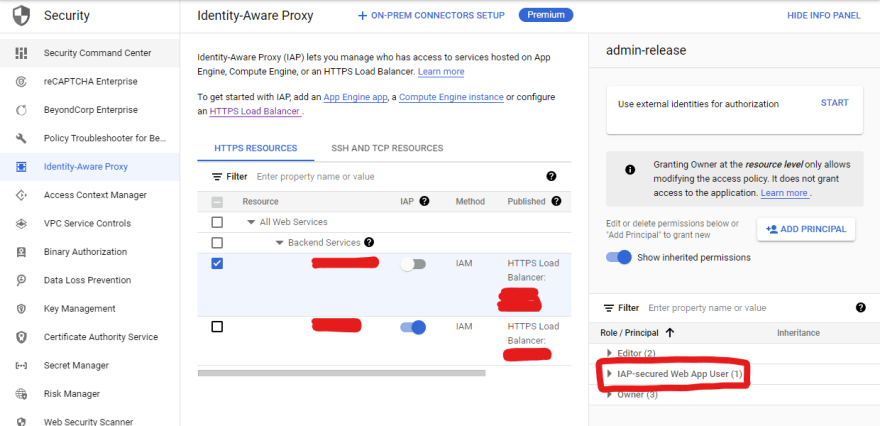Click the VPC Service Controls icon
This screenshot has height=426, width=880.
tap(21, 223)
